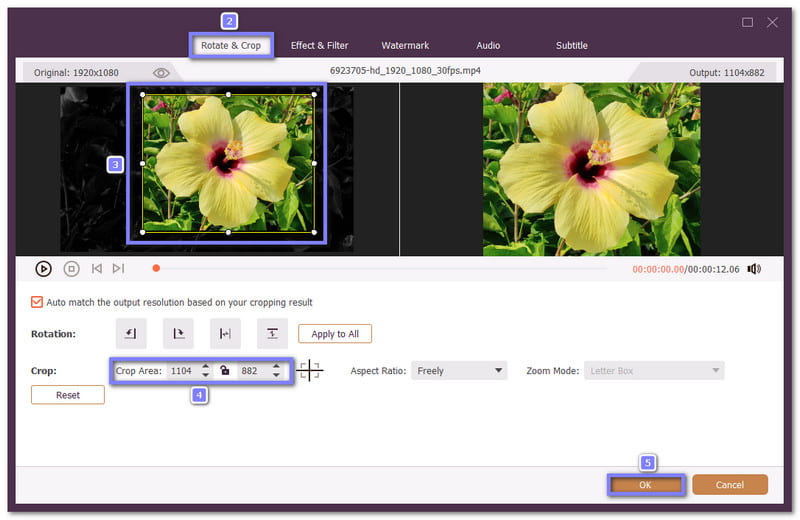800x520 pixels.
Task: Switch to the Effect & Filter tab
Action: [x=320, y=45]
